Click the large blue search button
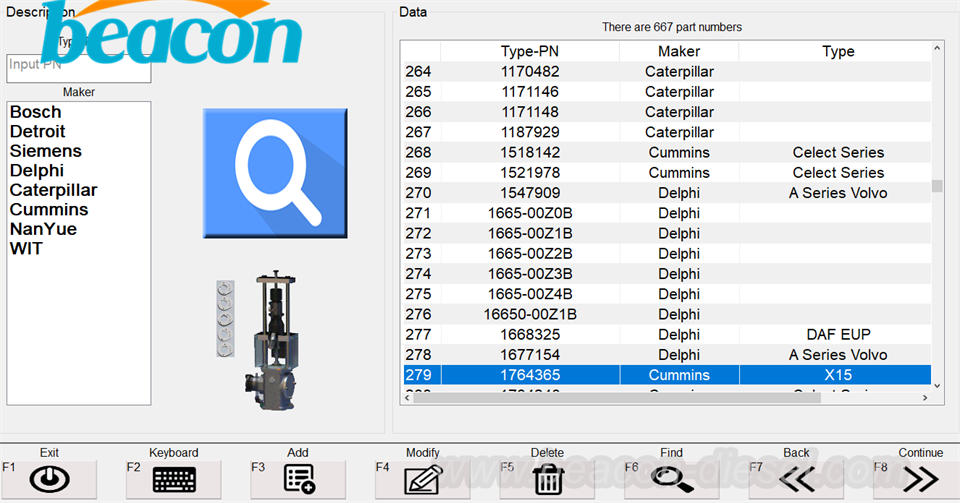Viewport: 960px width, 503px height. coord(275,166)
